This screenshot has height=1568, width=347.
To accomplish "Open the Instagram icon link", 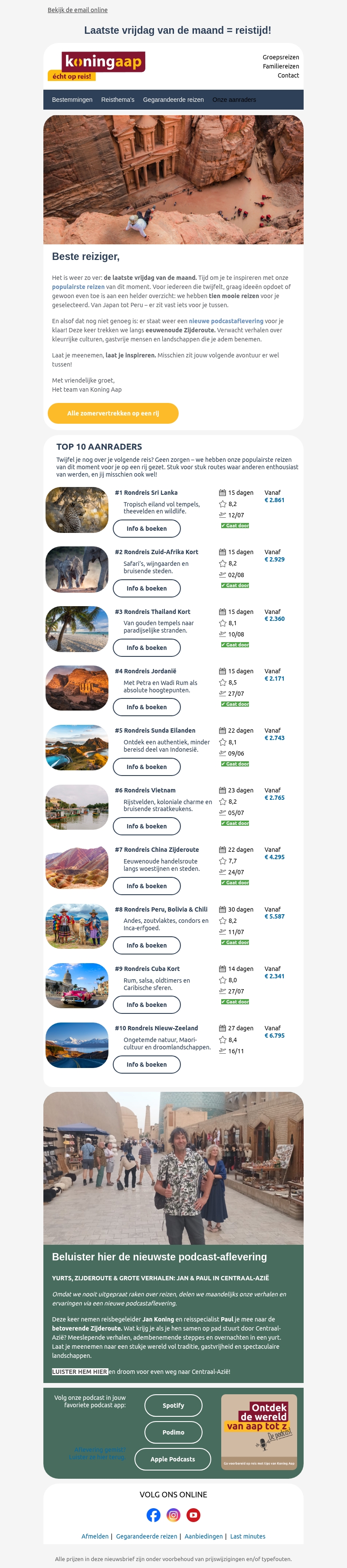I will 174,1514.
